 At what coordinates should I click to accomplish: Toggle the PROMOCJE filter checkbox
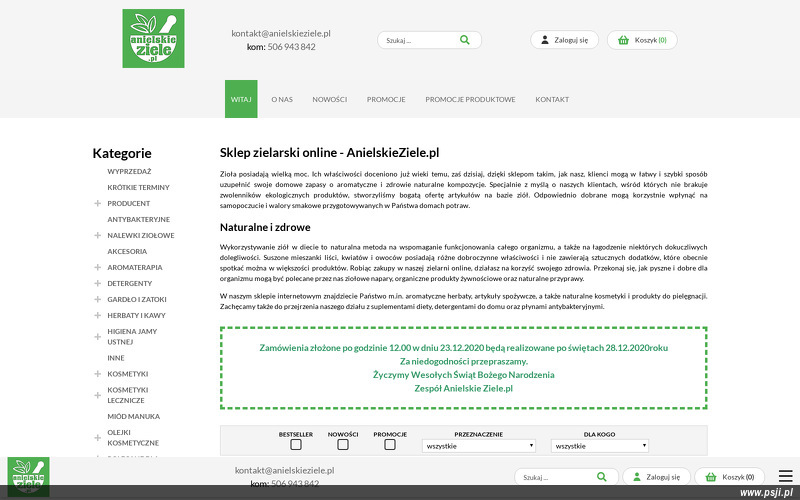click(x=390, y=444)
